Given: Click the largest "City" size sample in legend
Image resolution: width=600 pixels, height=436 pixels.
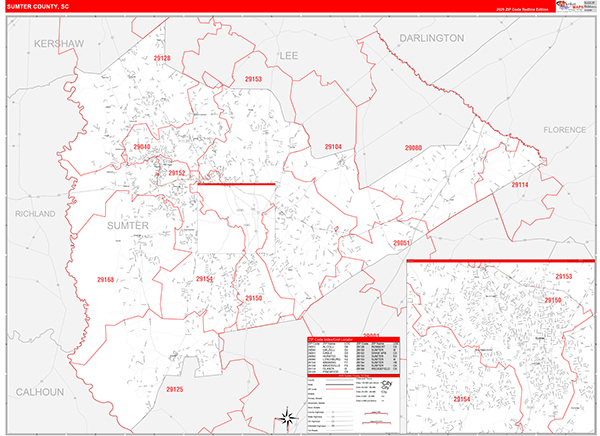Looking at the screenshot, I should pos(387,383).
